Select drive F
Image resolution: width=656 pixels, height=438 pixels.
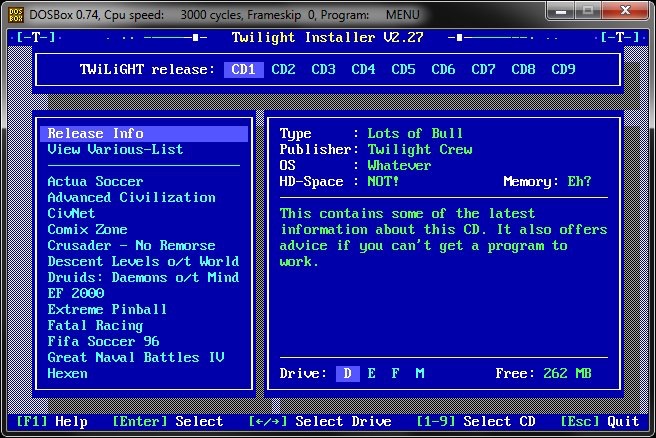pos(395,374)
